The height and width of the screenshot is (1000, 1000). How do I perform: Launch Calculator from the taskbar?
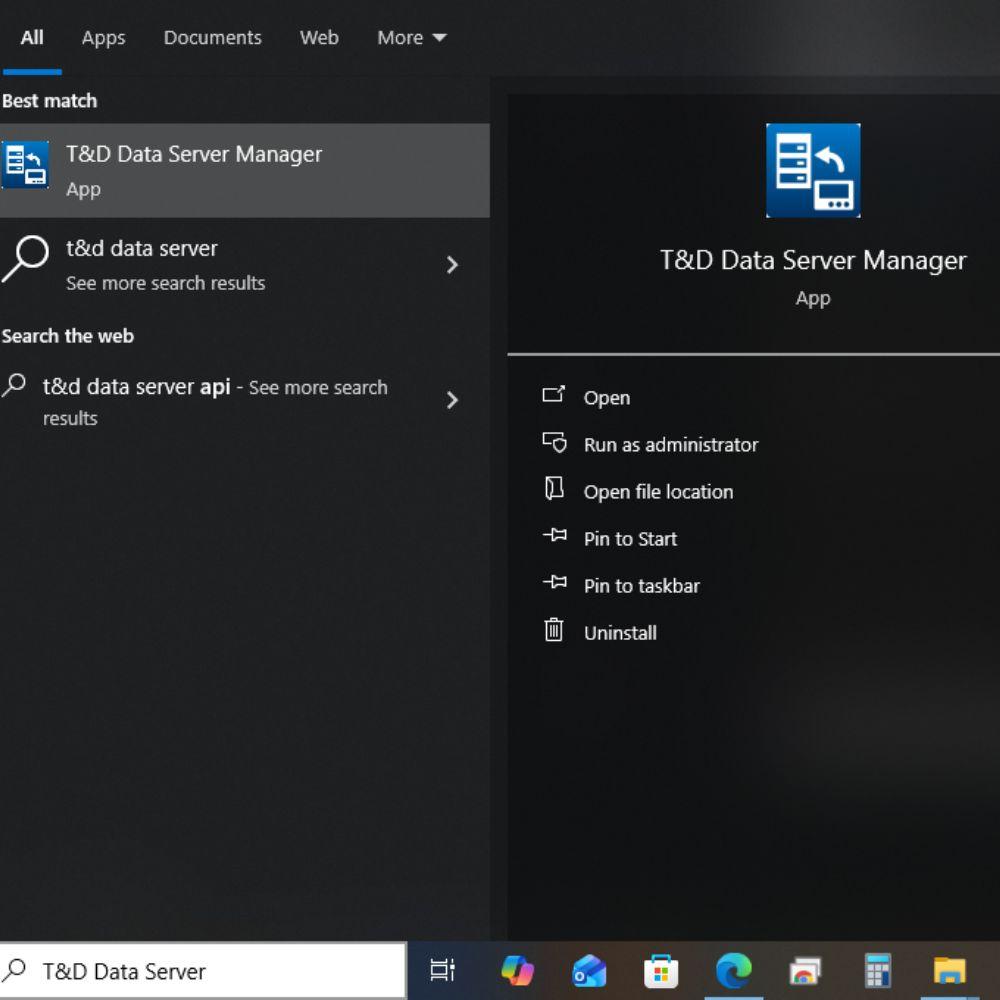877,970
